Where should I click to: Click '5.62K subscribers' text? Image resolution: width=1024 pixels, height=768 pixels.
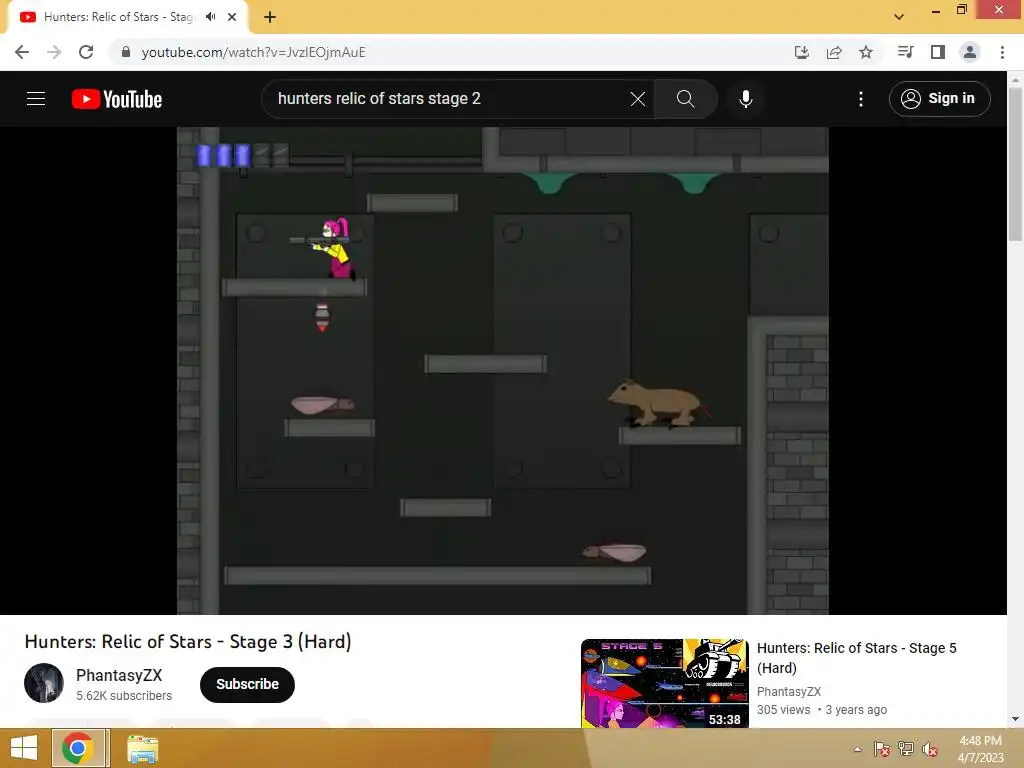click(x=124, y=696)
